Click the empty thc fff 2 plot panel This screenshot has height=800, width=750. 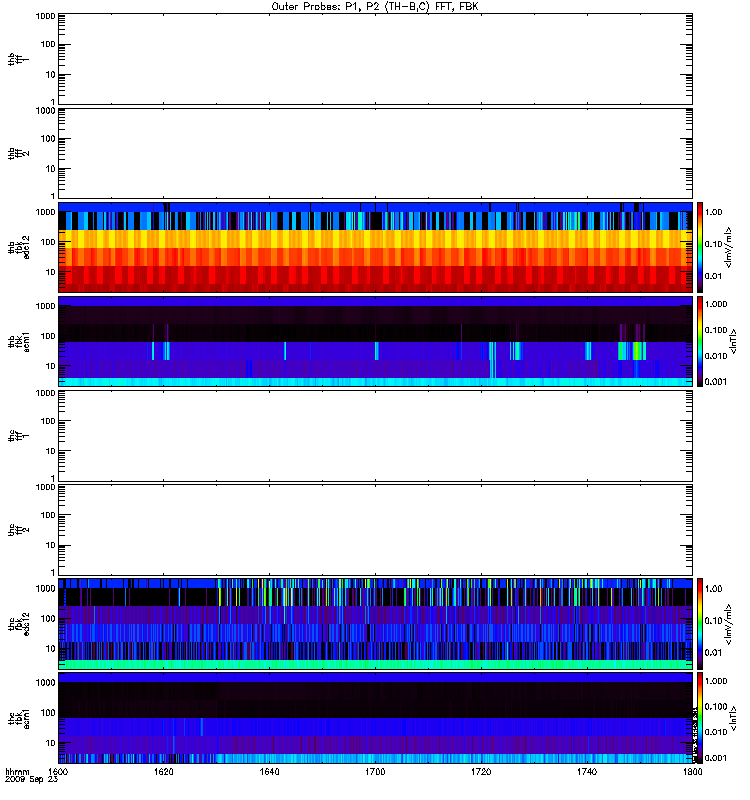375,530
